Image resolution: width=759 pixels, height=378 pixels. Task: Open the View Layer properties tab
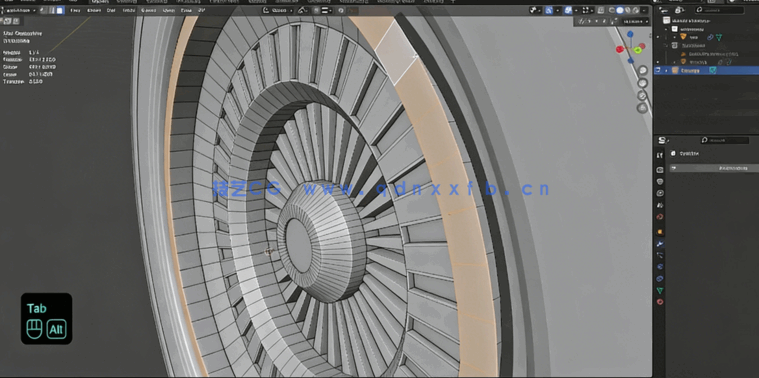click(x=659, y=193)
